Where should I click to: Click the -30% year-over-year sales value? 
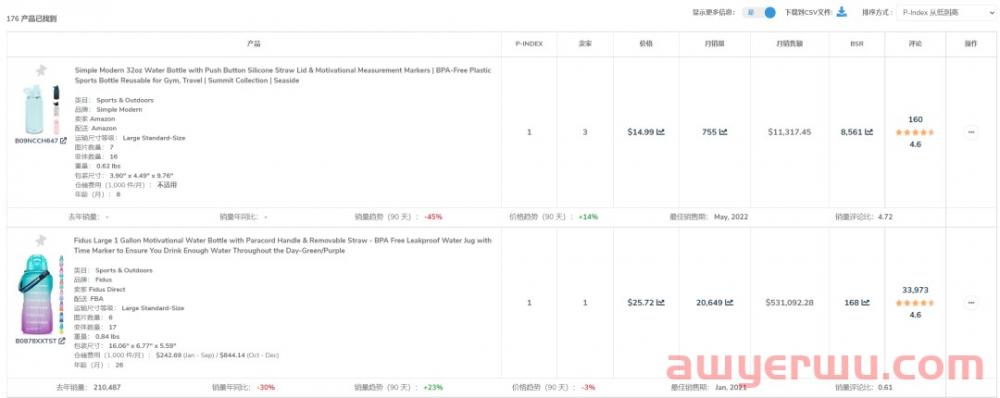[267, 387]
